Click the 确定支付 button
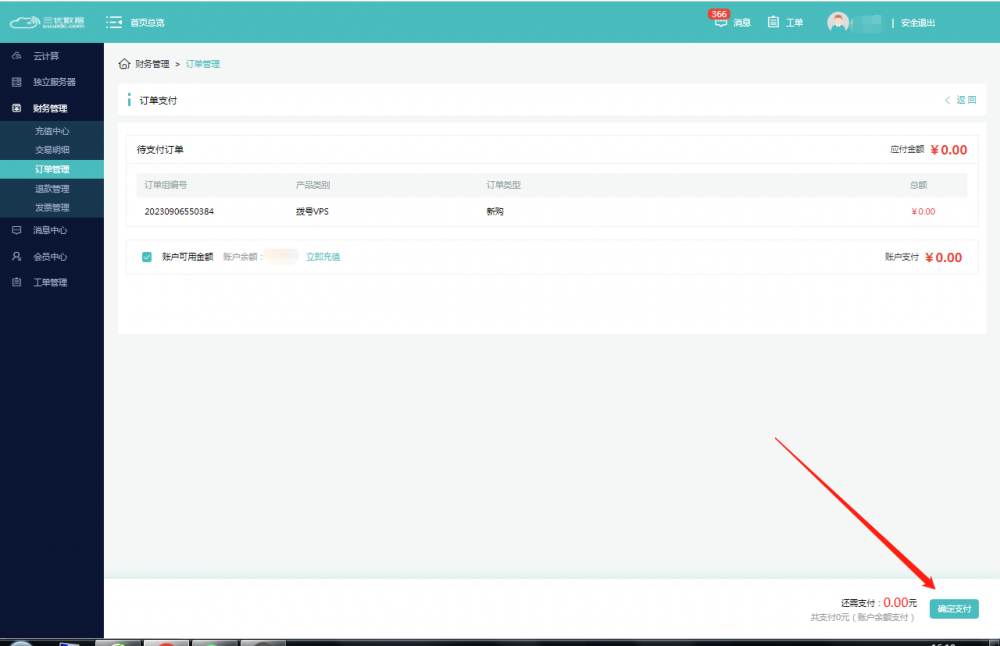This screenshot has height=646, width=1000. coord(954,609)
